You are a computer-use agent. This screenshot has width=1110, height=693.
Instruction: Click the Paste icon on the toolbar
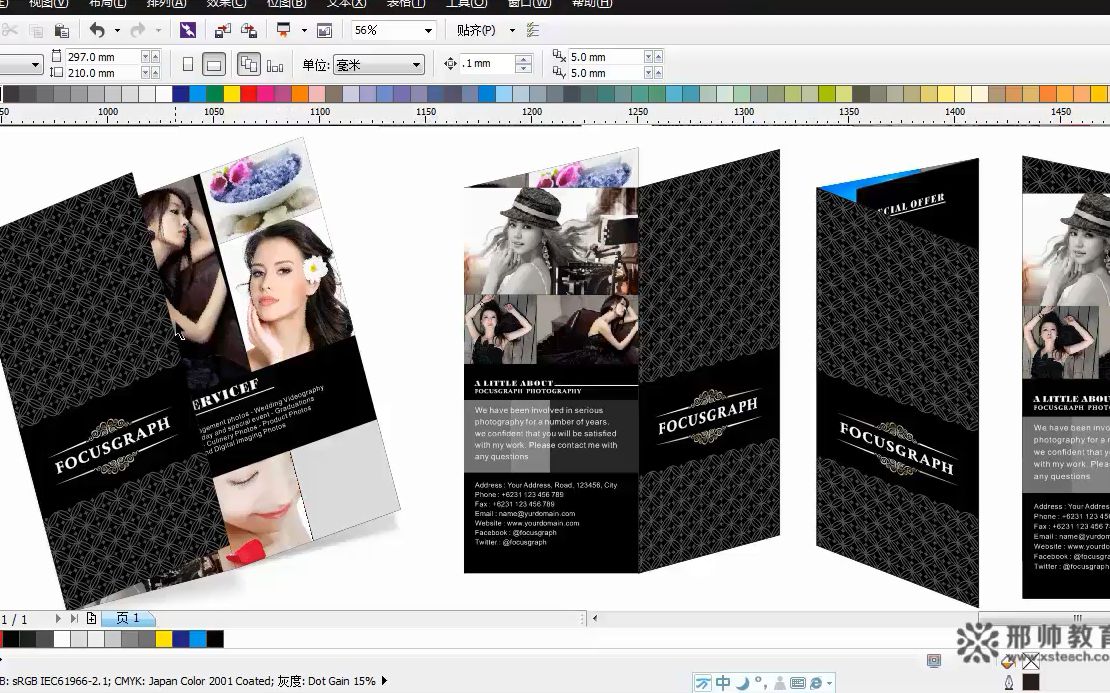62,30
